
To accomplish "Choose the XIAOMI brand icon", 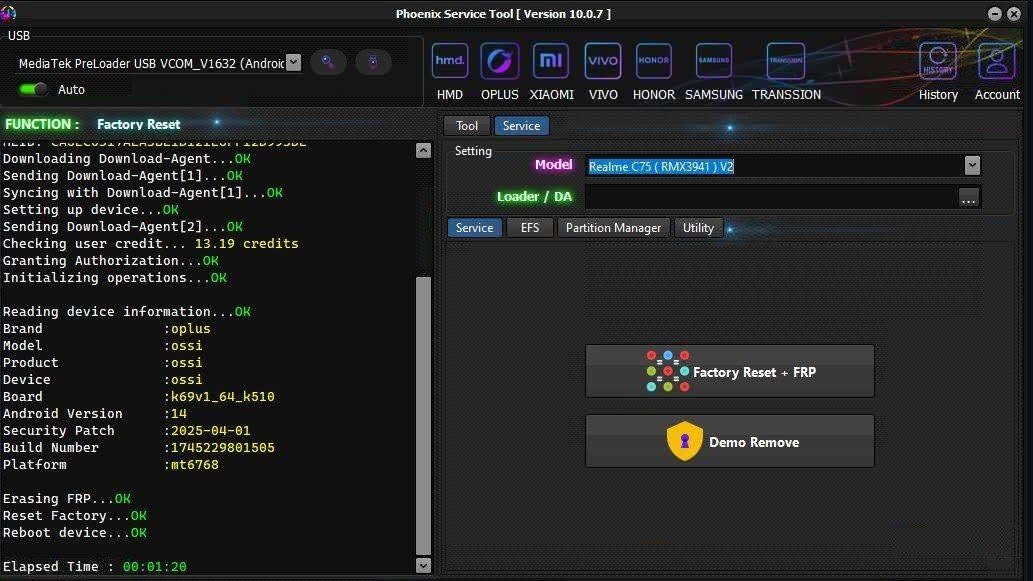I will click(551, 61).
